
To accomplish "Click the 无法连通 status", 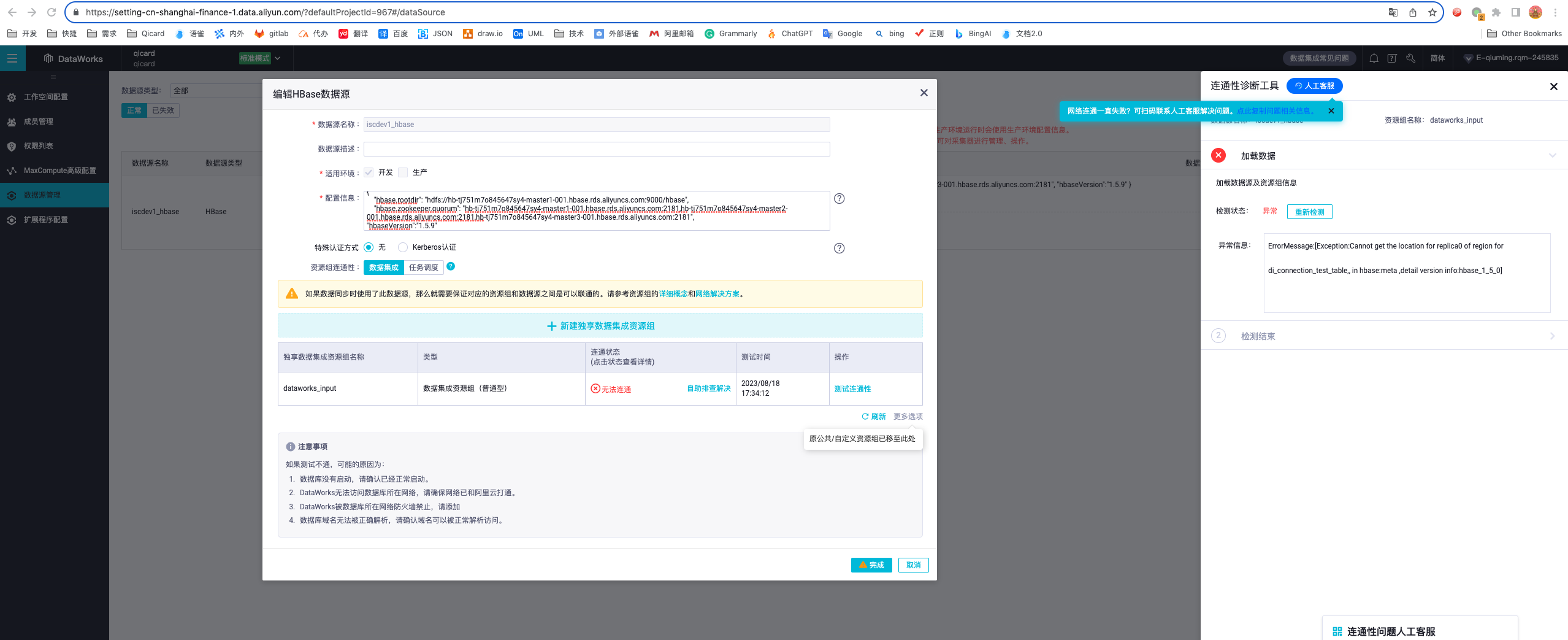I will (611, 389).
